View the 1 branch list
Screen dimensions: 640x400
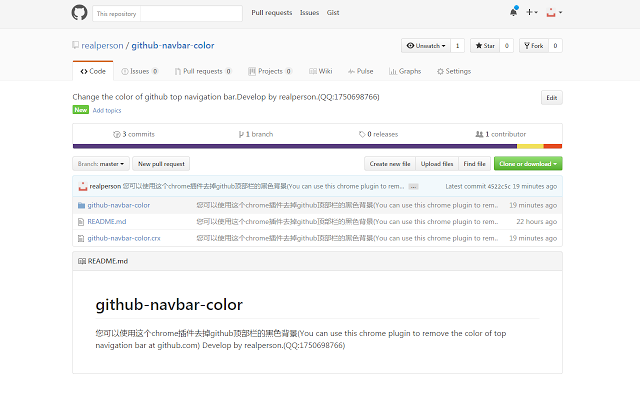256,134
